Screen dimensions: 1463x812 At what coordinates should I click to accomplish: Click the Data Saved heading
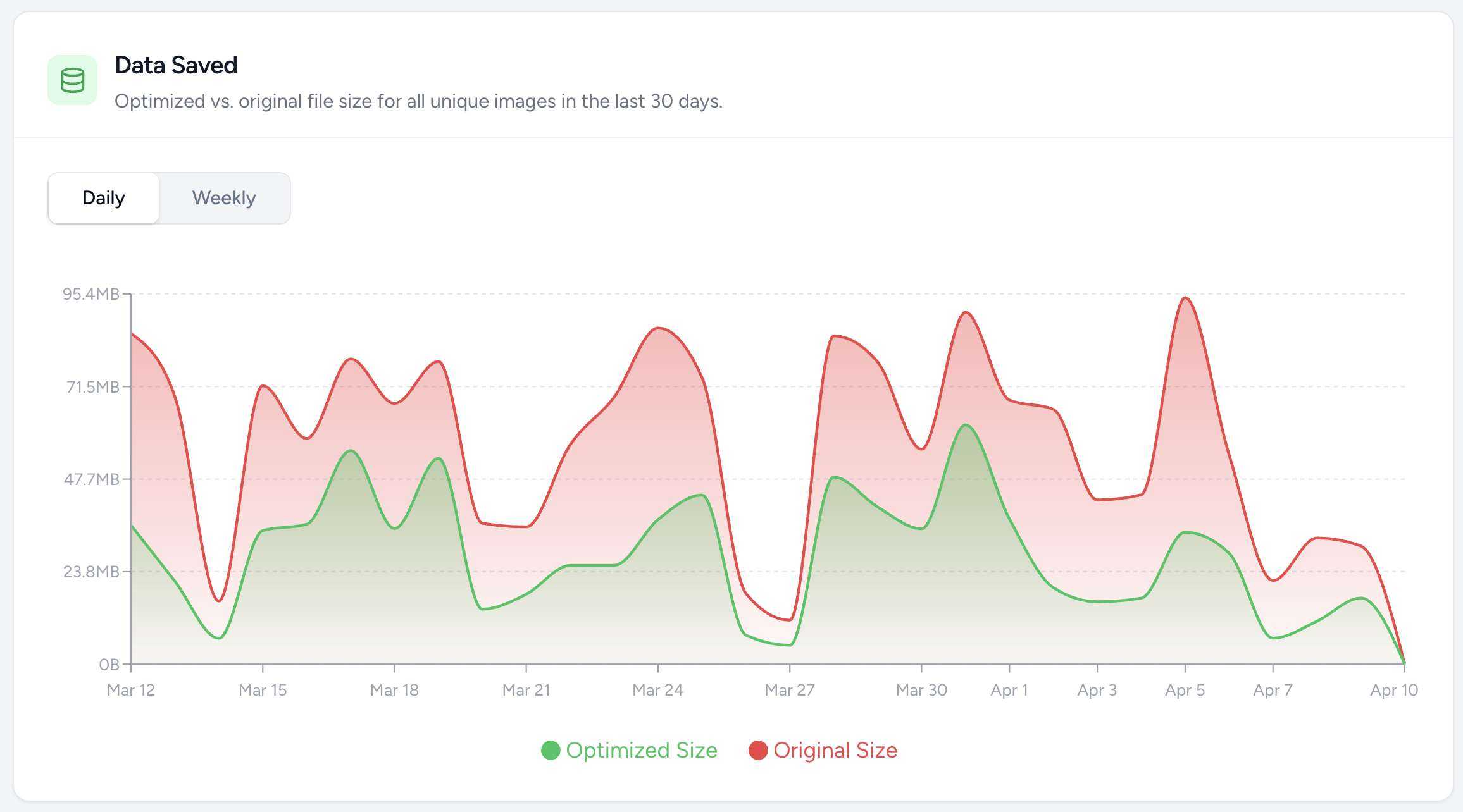[176, 65]
